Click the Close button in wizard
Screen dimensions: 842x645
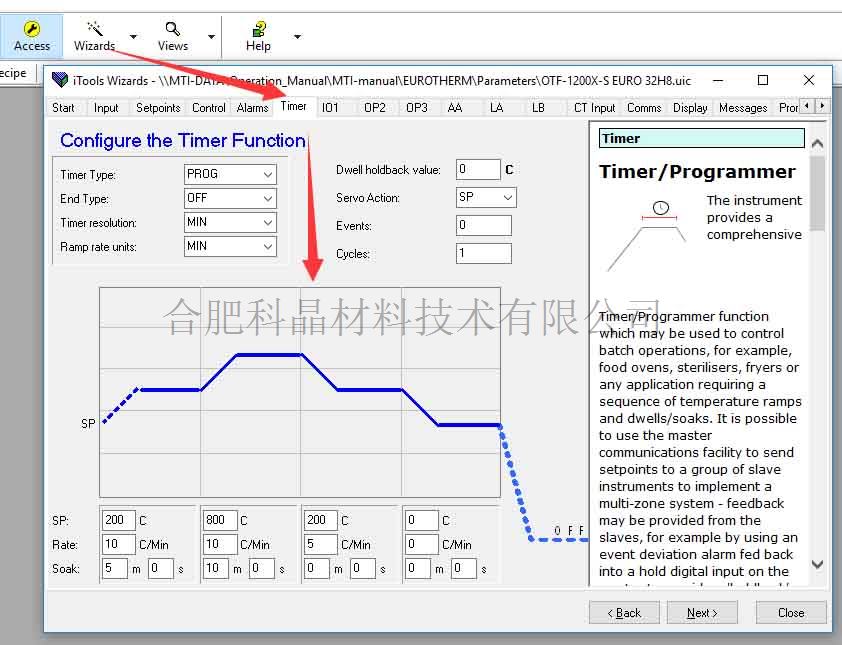click(x=790, y=613)
